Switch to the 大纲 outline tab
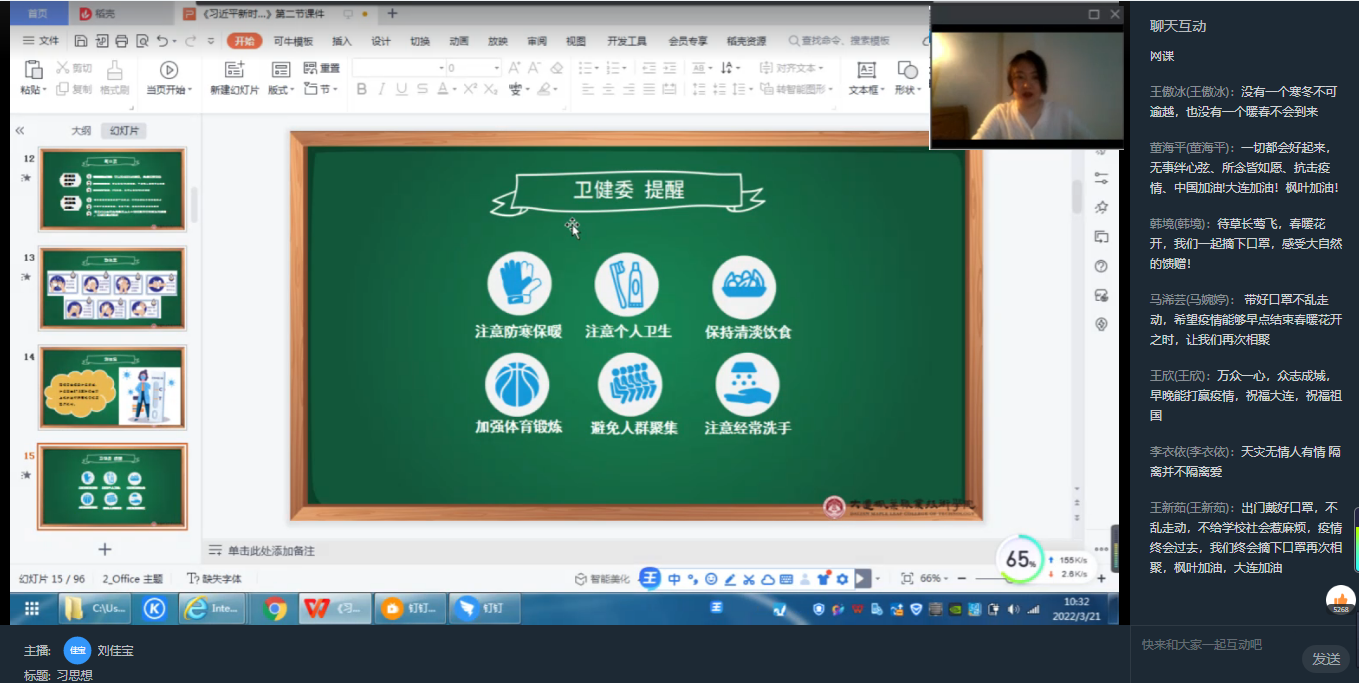Screen dimensions: 1359x683 pos(81,131)
